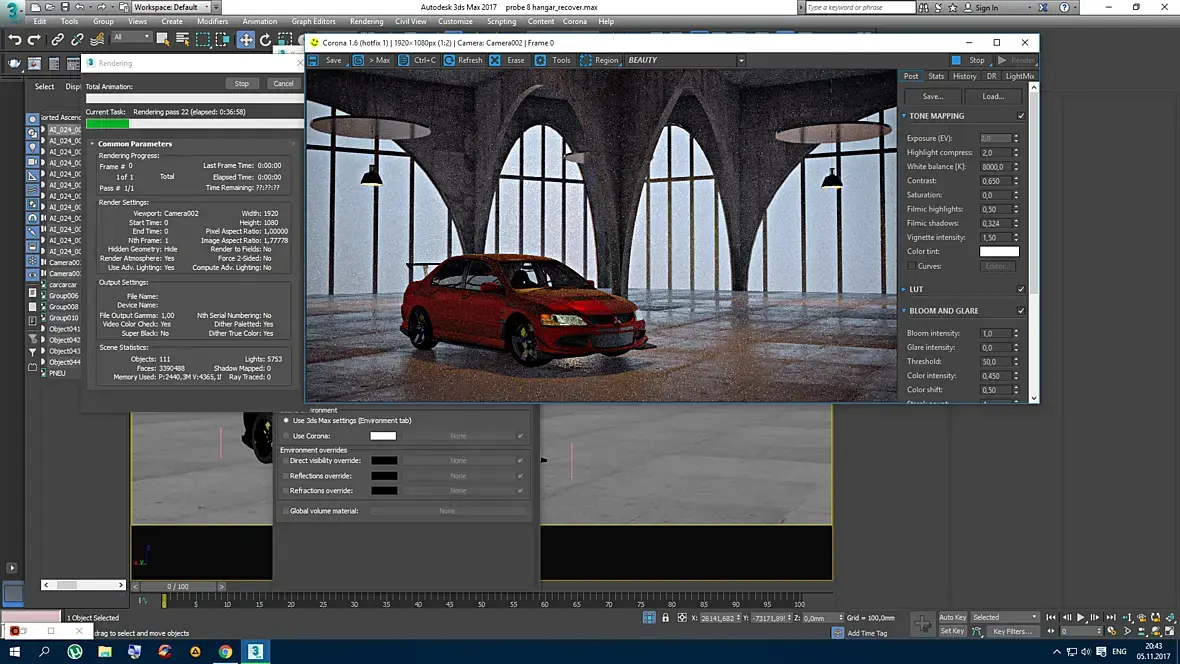
Task: Click the selection lock toggle padlock icon
Action: pos(665,618)
